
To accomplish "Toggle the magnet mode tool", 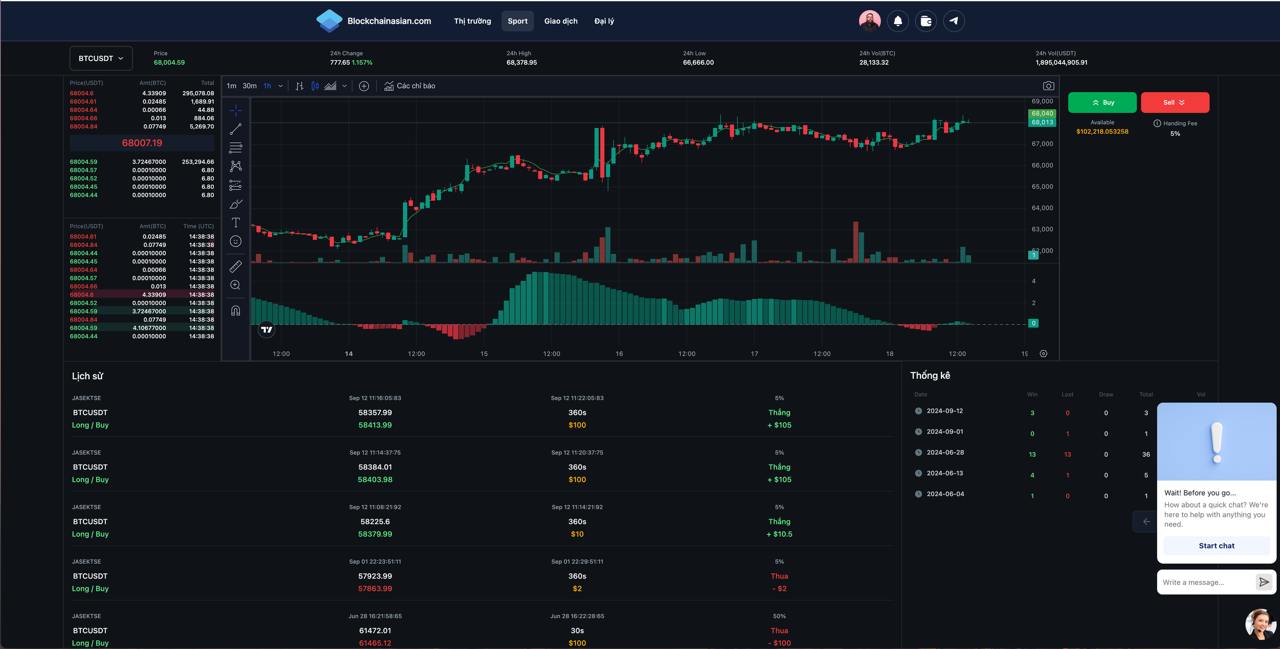I will (235, 310).
